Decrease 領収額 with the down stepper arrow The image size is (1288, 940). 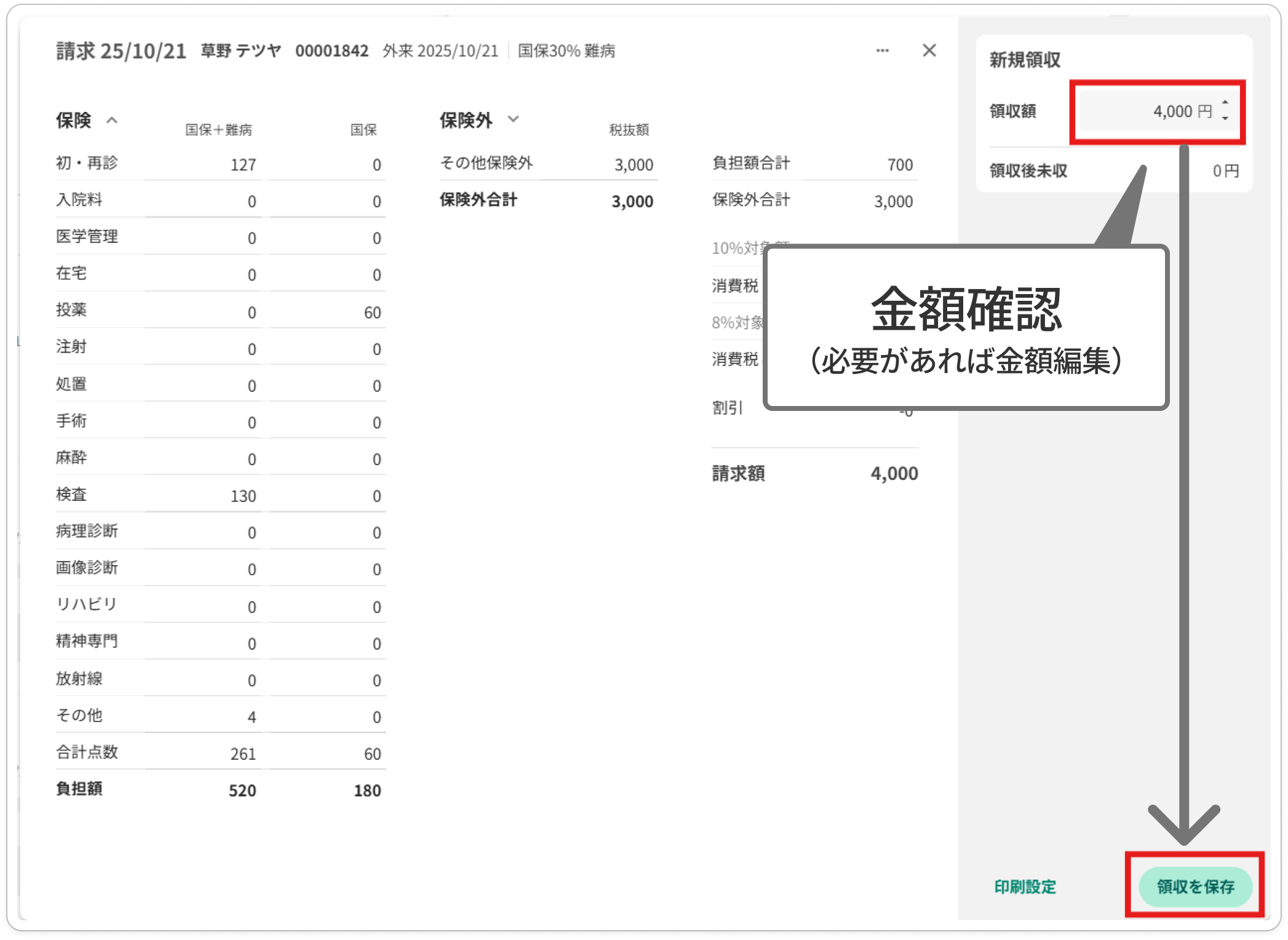point(1225,119)
